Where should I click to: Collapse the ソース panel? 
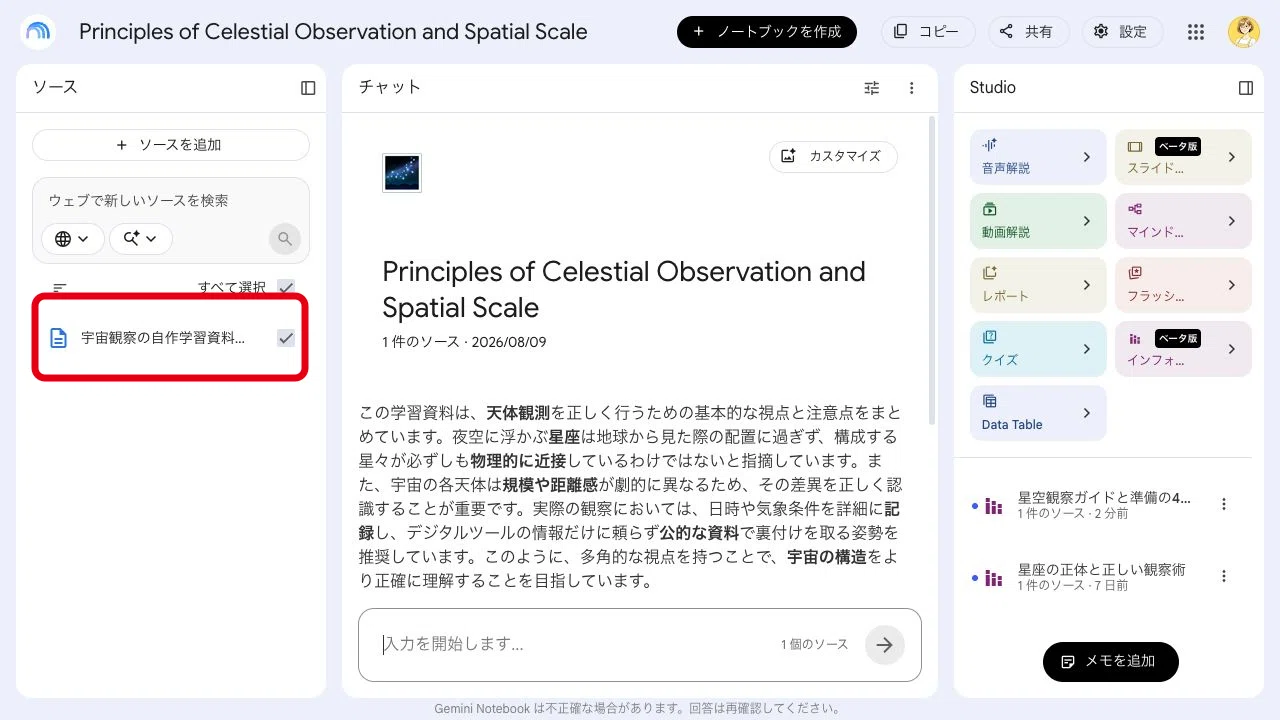pos(308,88)
